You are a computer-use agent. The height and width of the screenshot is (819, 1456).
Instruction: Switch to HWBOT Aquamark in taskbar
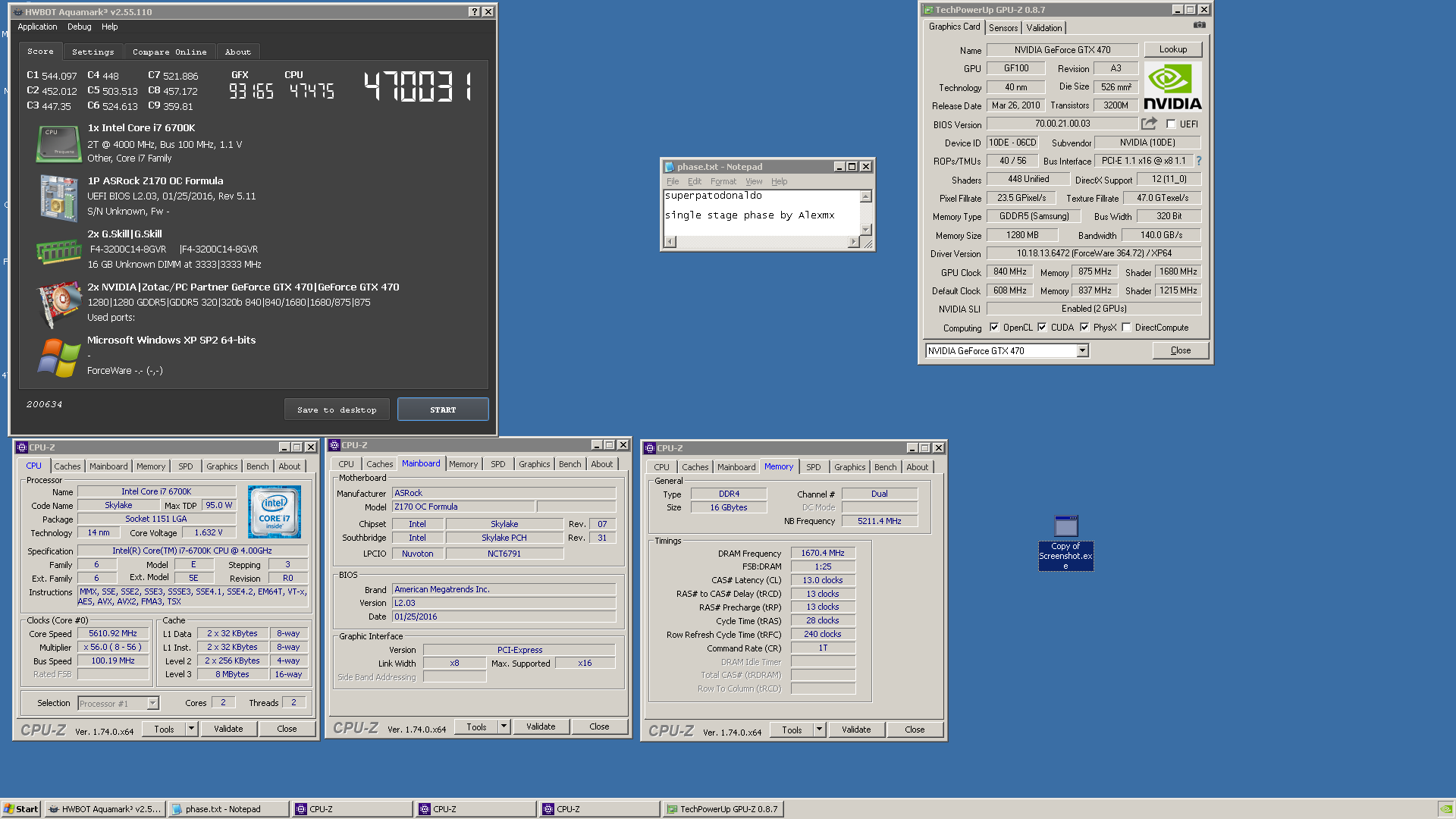coord(105,809)
